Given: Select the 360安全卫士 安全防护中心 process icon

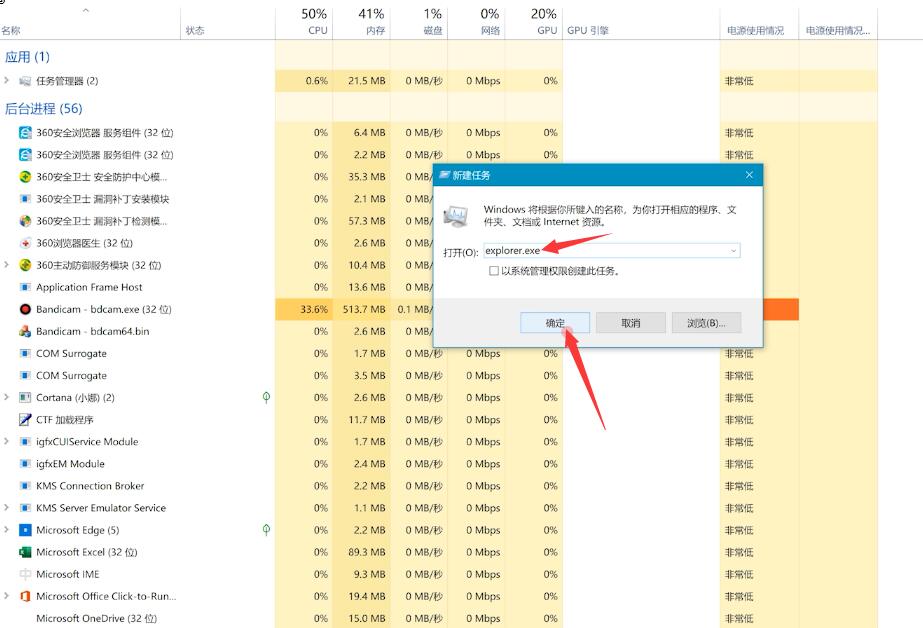Looking at the screenshot, I should [25, 177].
